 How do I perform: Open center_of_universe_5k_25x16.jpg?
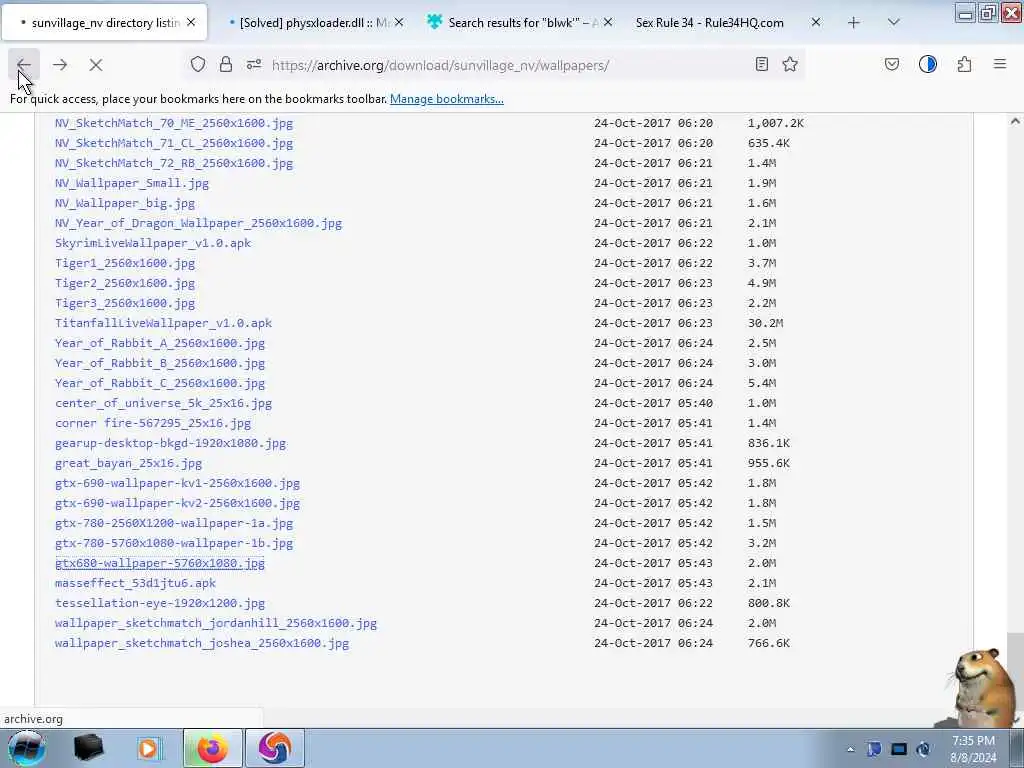[x=163, y=403]
